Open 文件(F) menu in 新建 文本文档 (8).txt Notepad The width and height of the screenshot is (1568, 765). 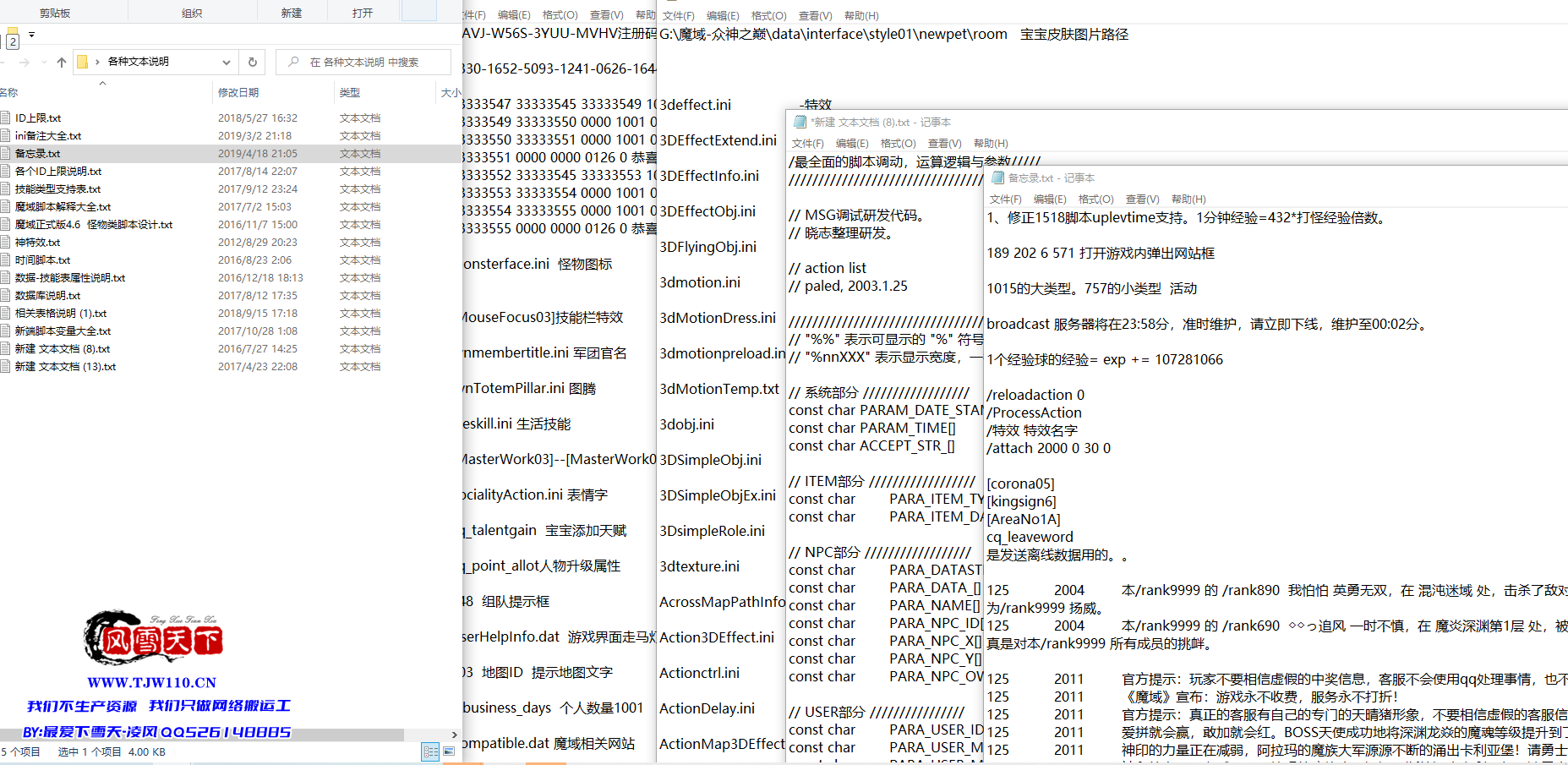pyautogui.click(x=807, y=144)
